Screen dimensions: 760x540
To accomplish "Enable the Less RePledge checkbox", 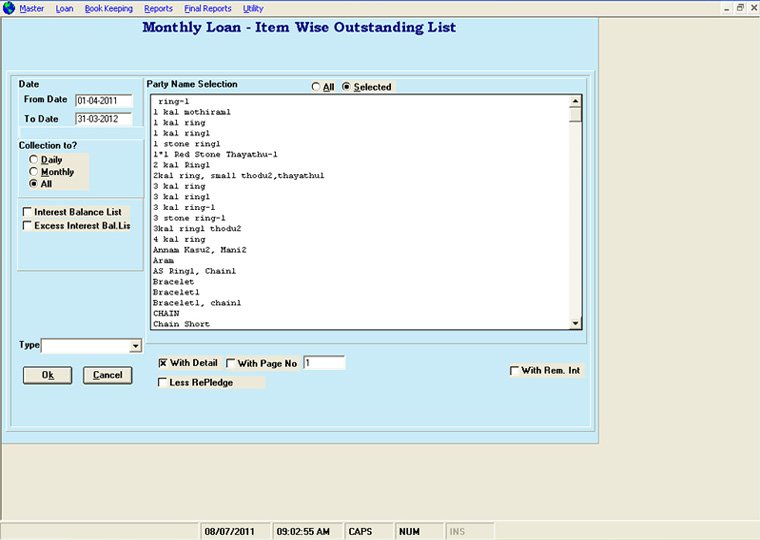I will click(163, 382).
